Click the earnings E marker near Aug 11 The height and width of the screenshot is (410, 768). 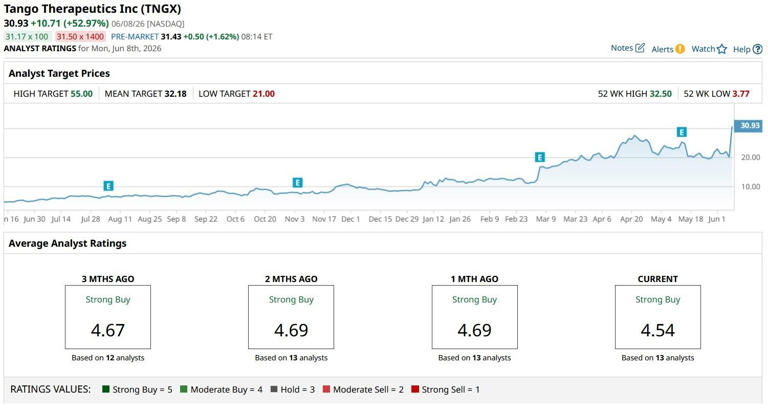point(108,186)
